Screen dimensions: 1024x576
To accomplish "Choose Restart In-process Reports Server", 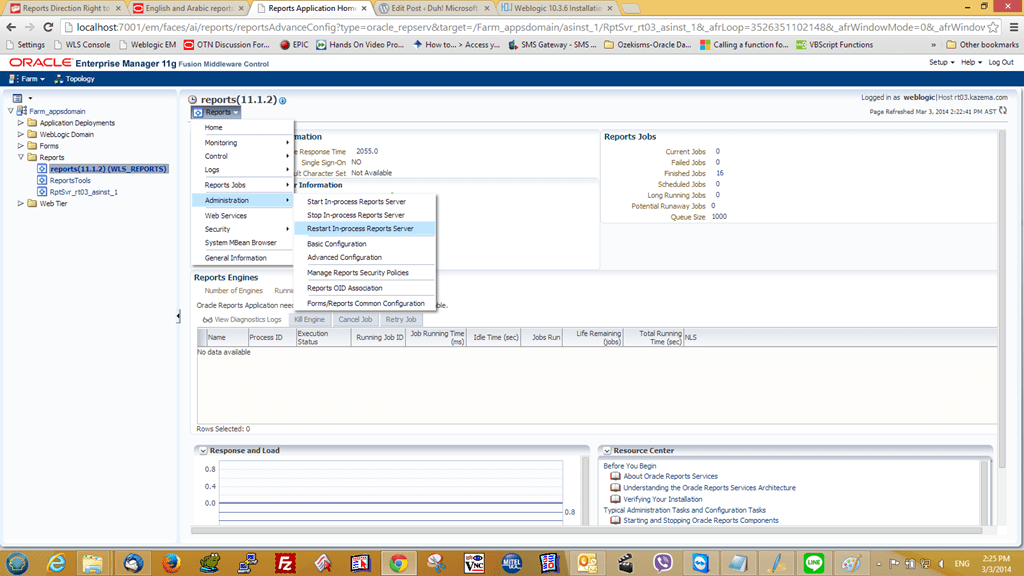I will pyautogui.click(x=364, y=229).
